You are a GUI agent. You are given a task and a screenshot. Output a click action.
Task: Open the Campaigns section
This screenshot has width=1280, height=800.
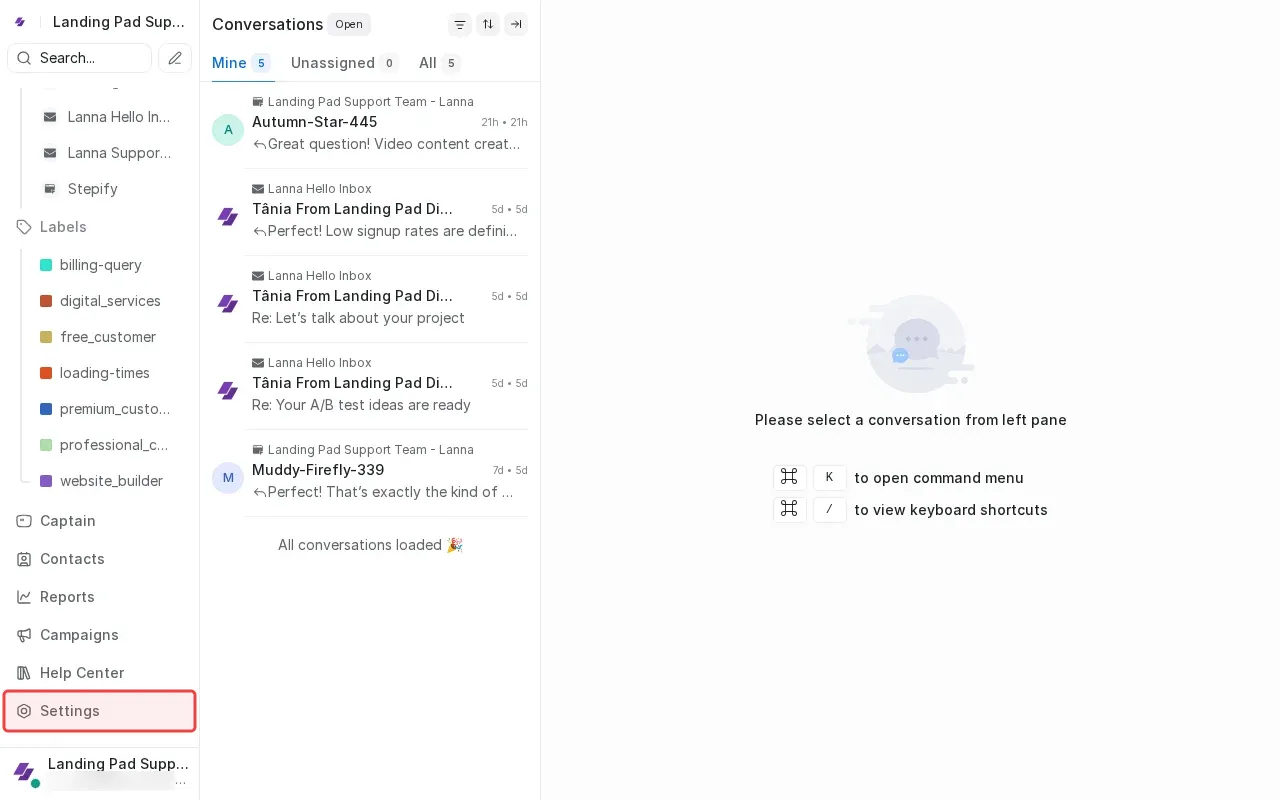79,635
